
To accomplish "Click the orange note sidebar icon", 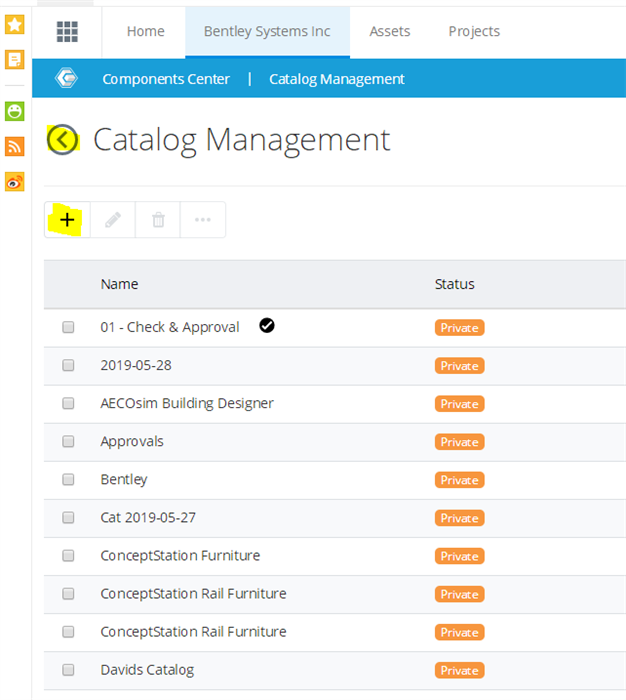I will tap(15, 60).
